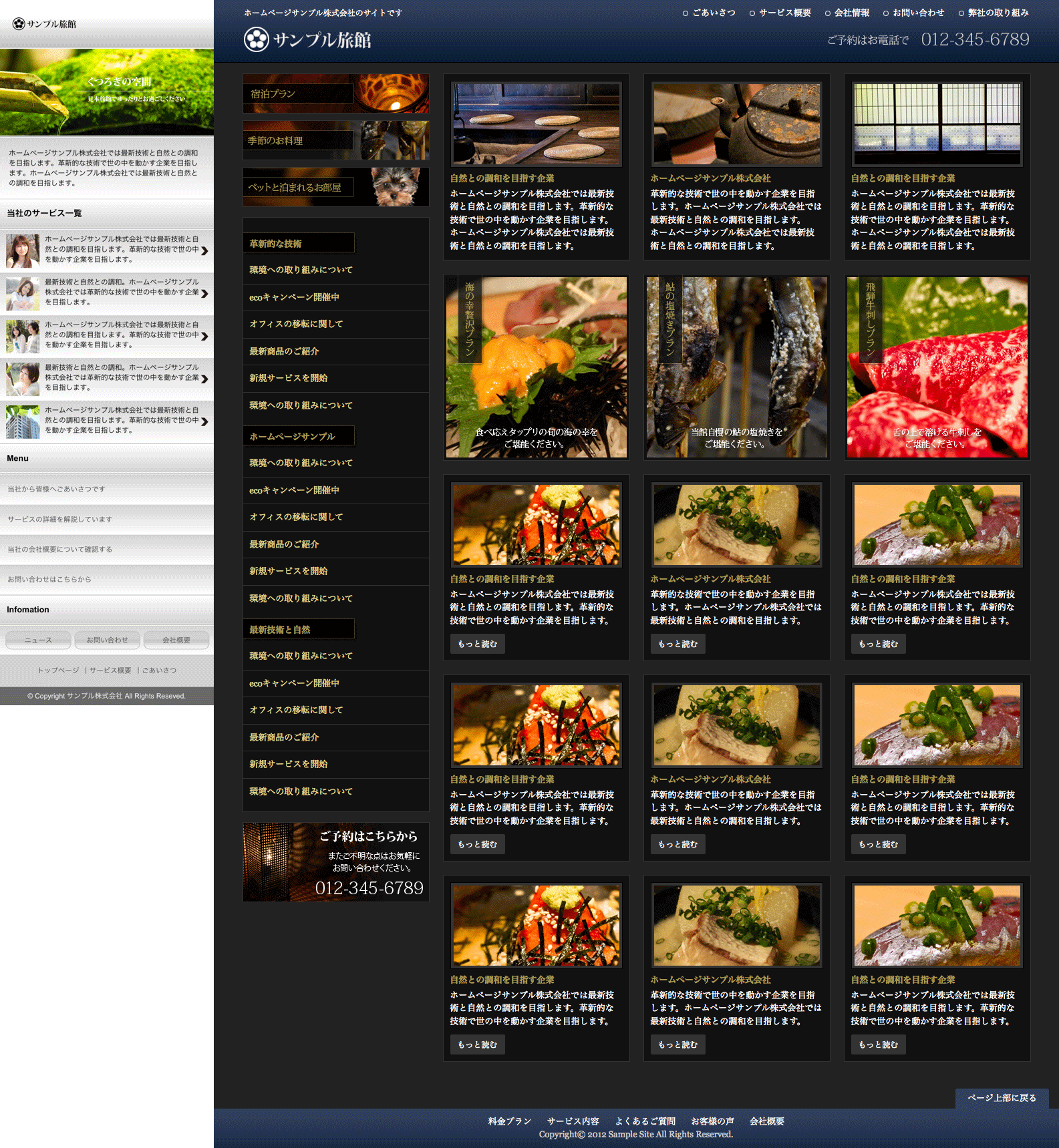This screenshot has width=1059, height=1148.
Task: Click the ご予約はこちらから reservation banner
Action: click(x=335, y=862)
